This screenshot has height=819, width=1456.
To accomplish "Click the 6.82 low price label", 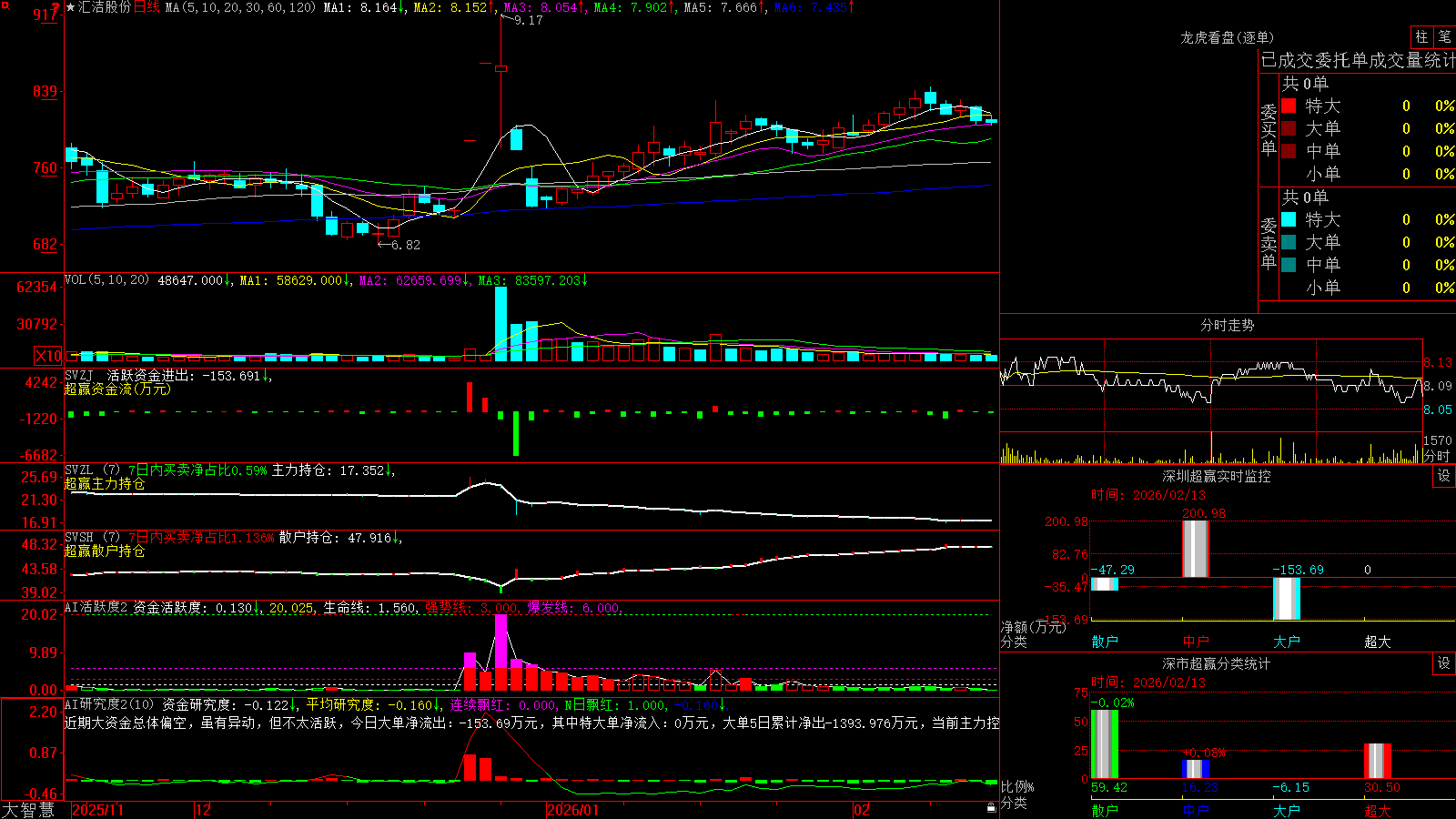I will click(x=406, y=245).
